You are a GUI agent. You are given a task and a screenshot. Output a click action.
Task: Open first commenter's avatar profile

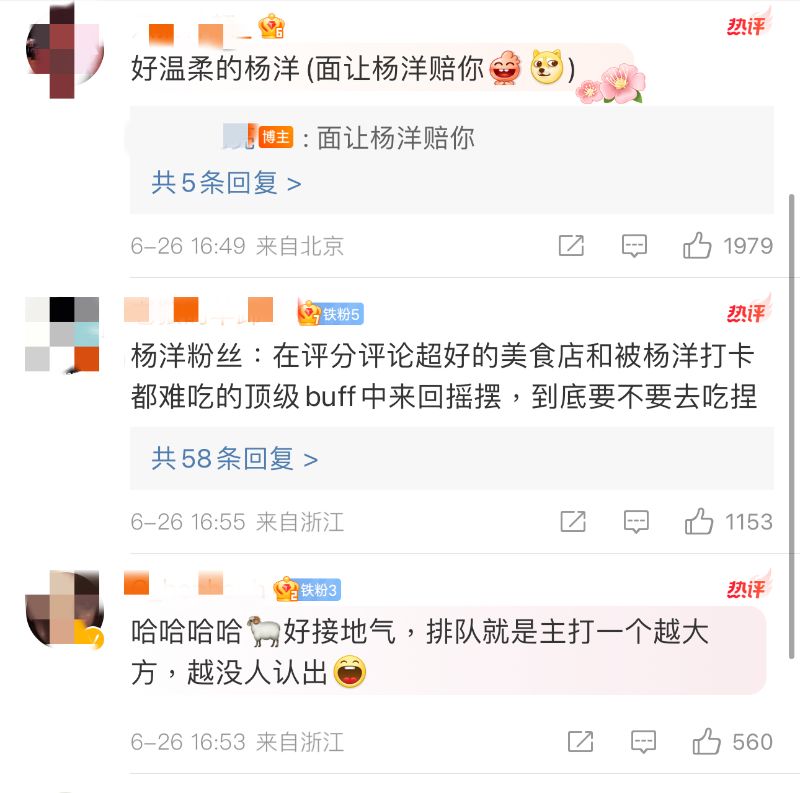(65, 49)
